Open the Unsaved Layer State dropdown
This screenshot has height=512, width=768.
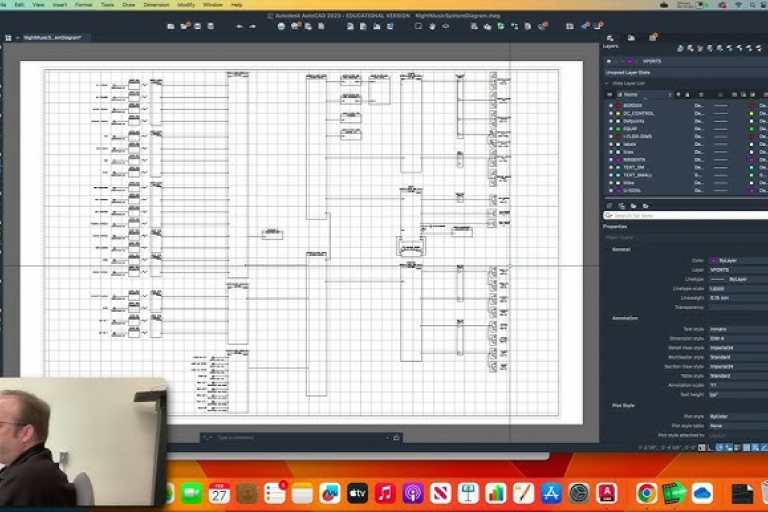pos(686,73)
